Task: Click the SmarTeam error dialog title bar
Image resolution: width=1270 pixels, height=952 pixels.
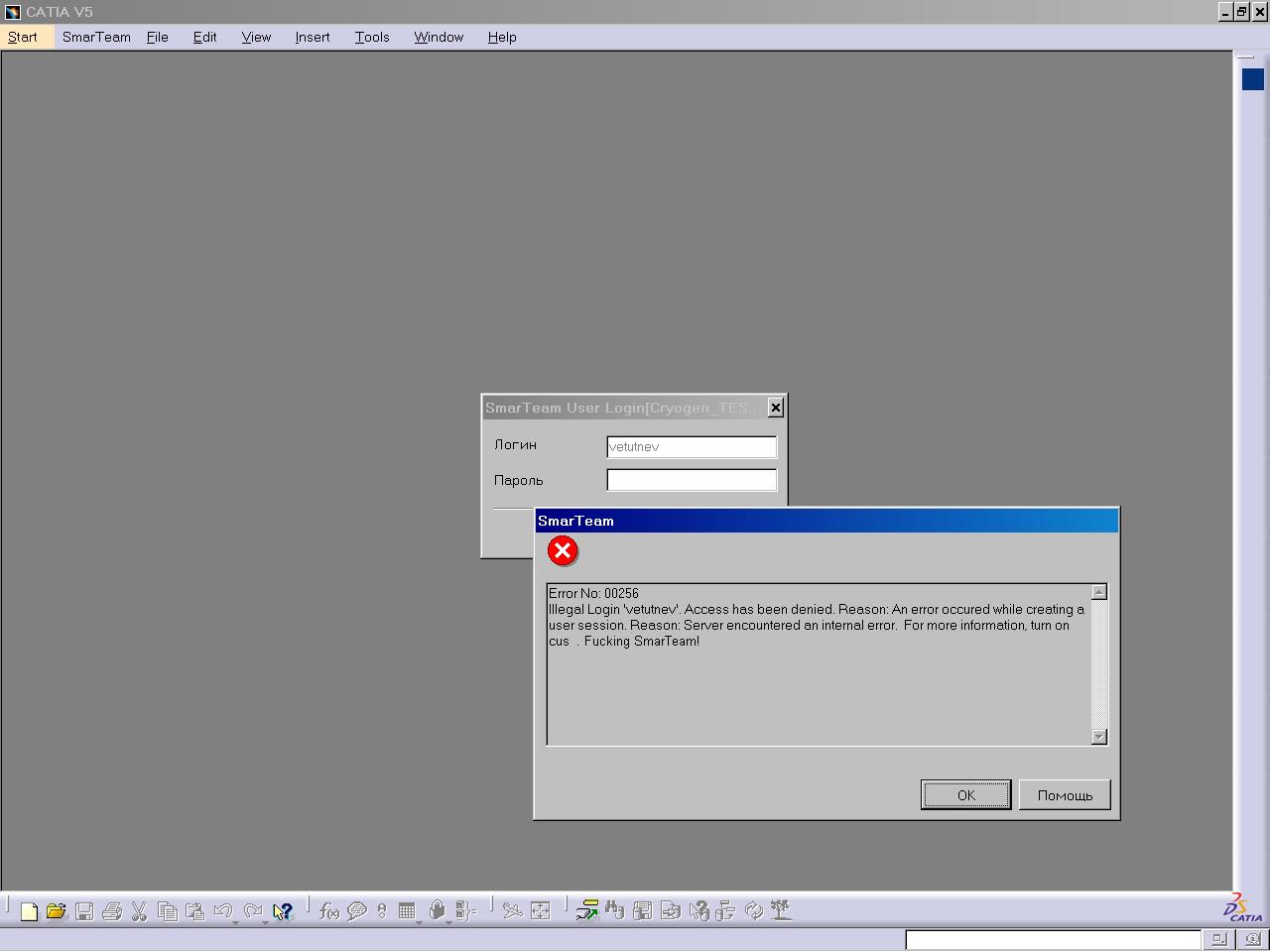Action: (826, 521)
